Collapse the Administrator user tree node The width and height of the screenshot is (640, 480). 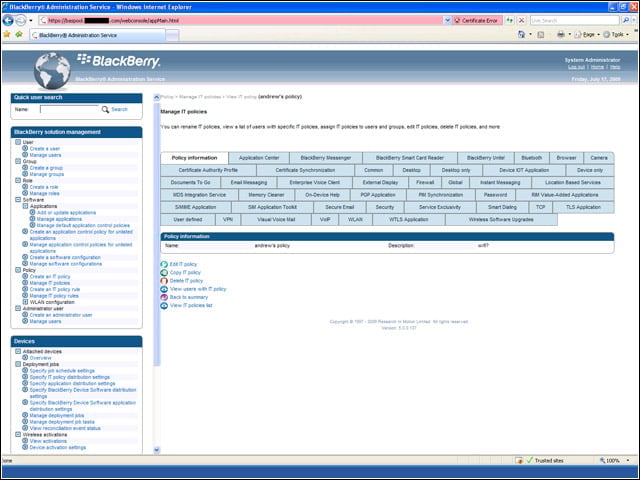tap(18, 309)
